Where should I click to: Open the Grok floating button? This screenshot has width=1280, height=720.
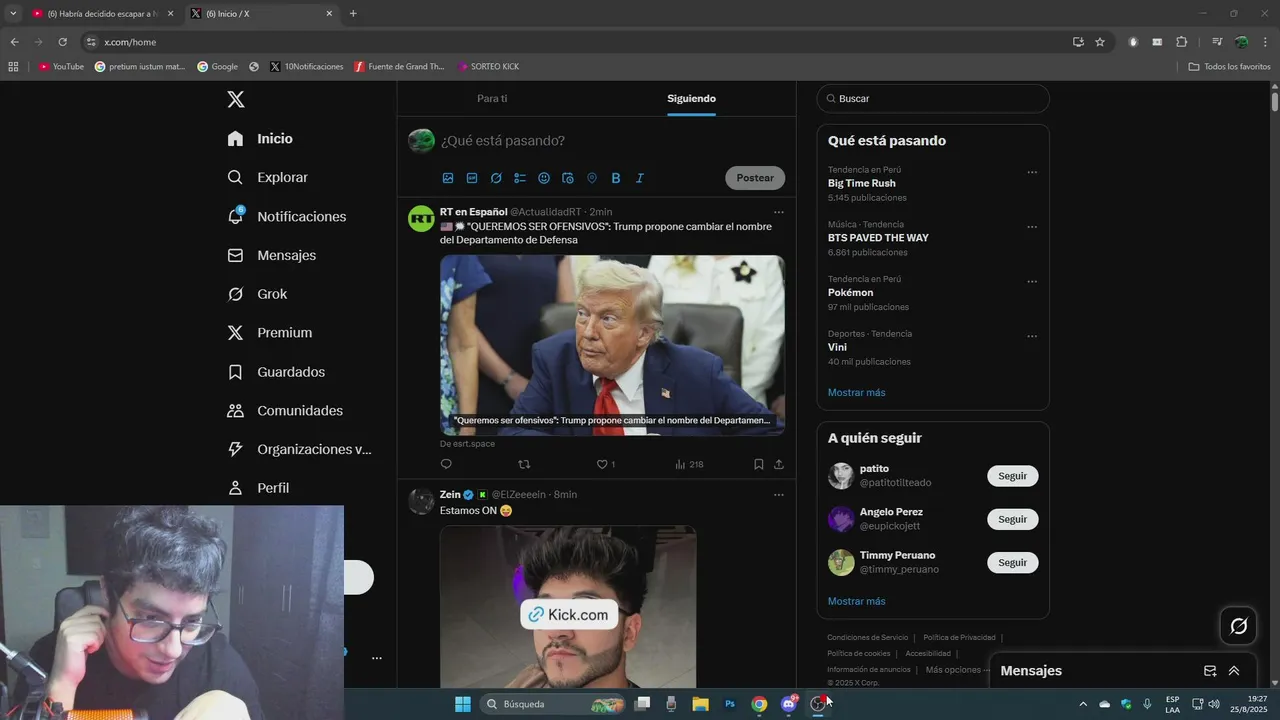1238,626
